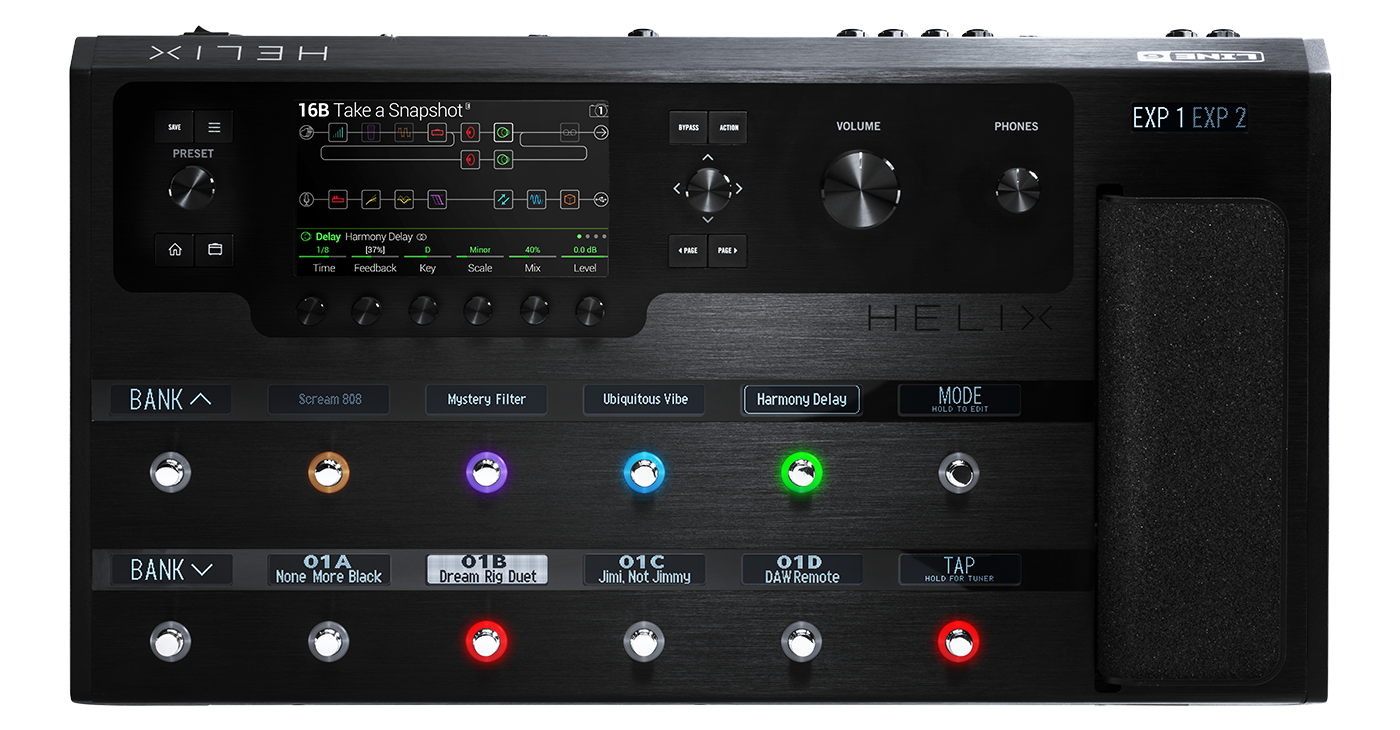Toggle the green-lit Harmony Delay footswitch

[801, 471]
